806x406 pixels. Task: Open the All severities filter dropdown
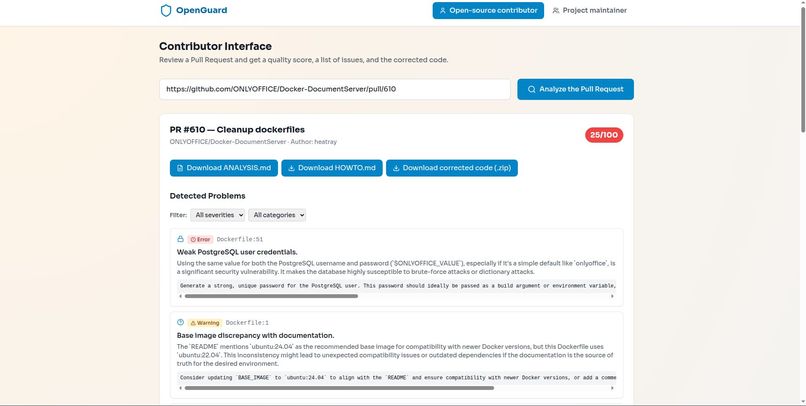pos(217,215)
